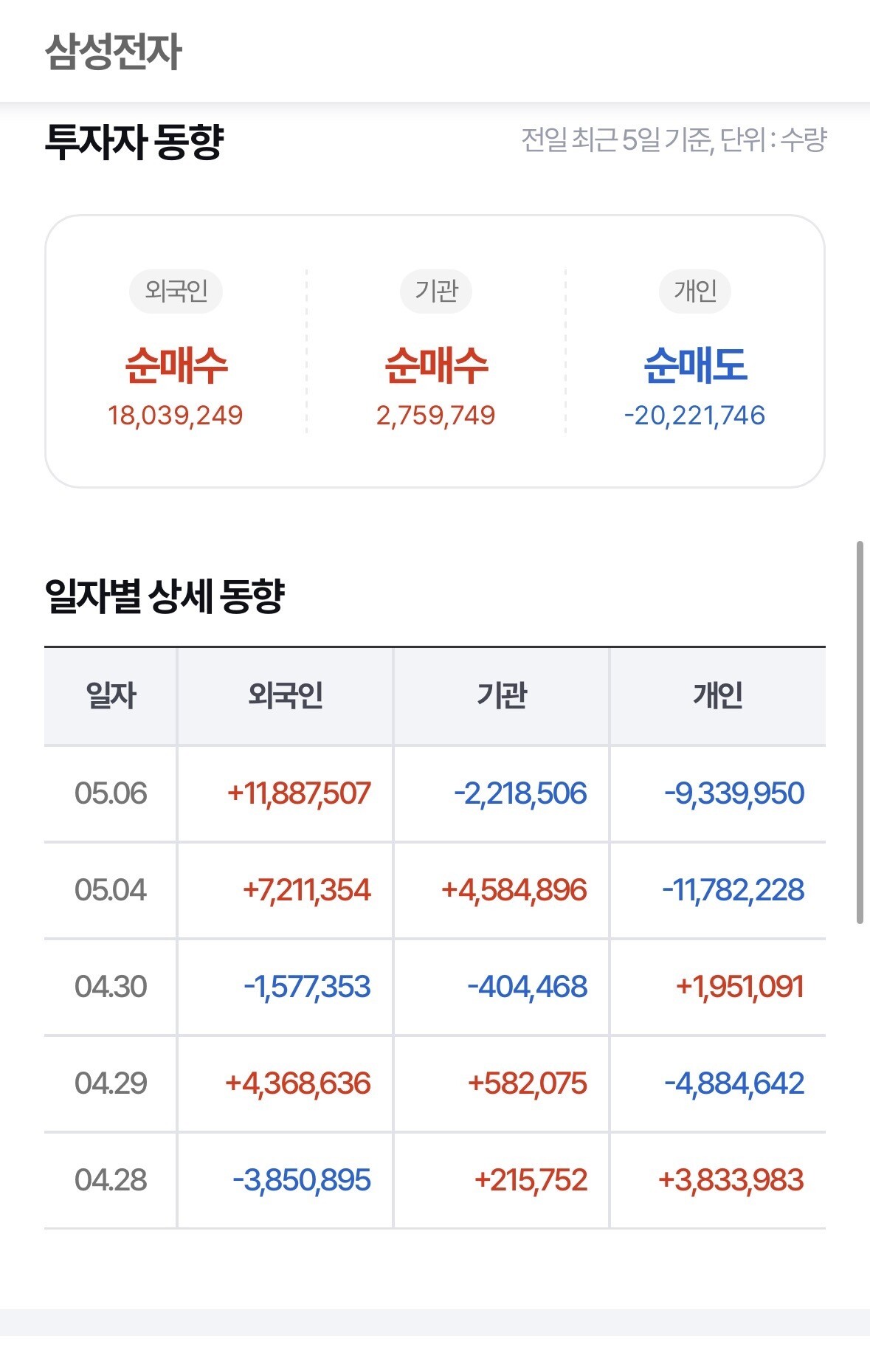This screenshot has width=870, height=1372.
Task: Click the 외국인 table column header
Action: coord(285,696)
